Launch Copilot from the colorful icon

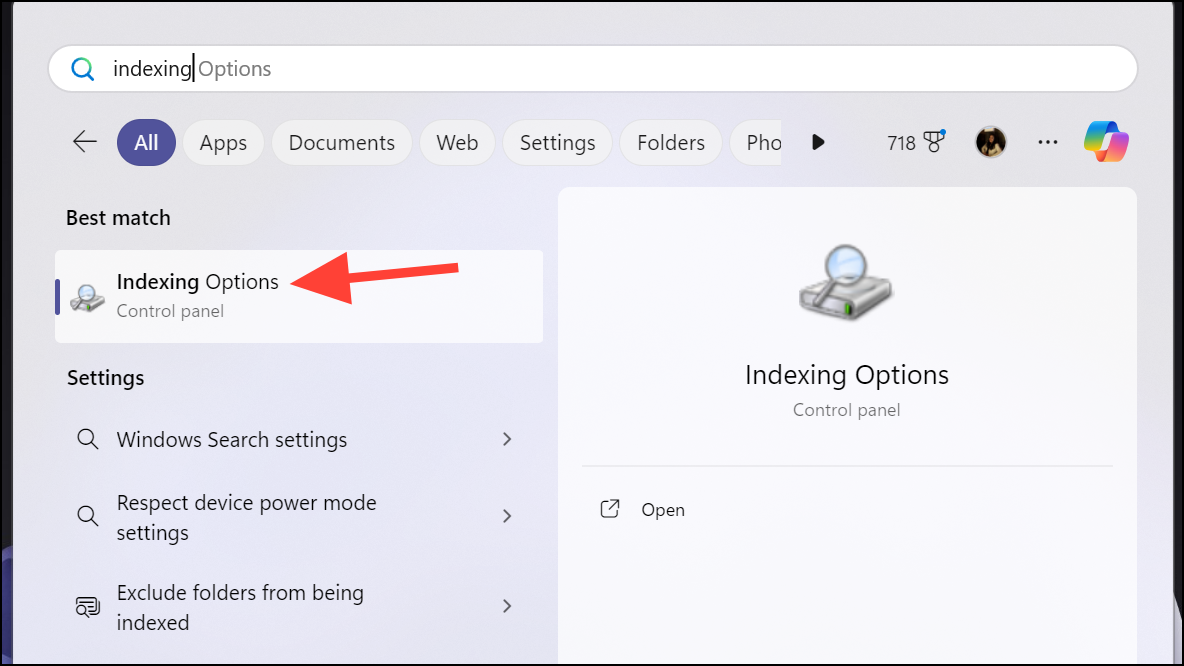tap(1106, 141)
